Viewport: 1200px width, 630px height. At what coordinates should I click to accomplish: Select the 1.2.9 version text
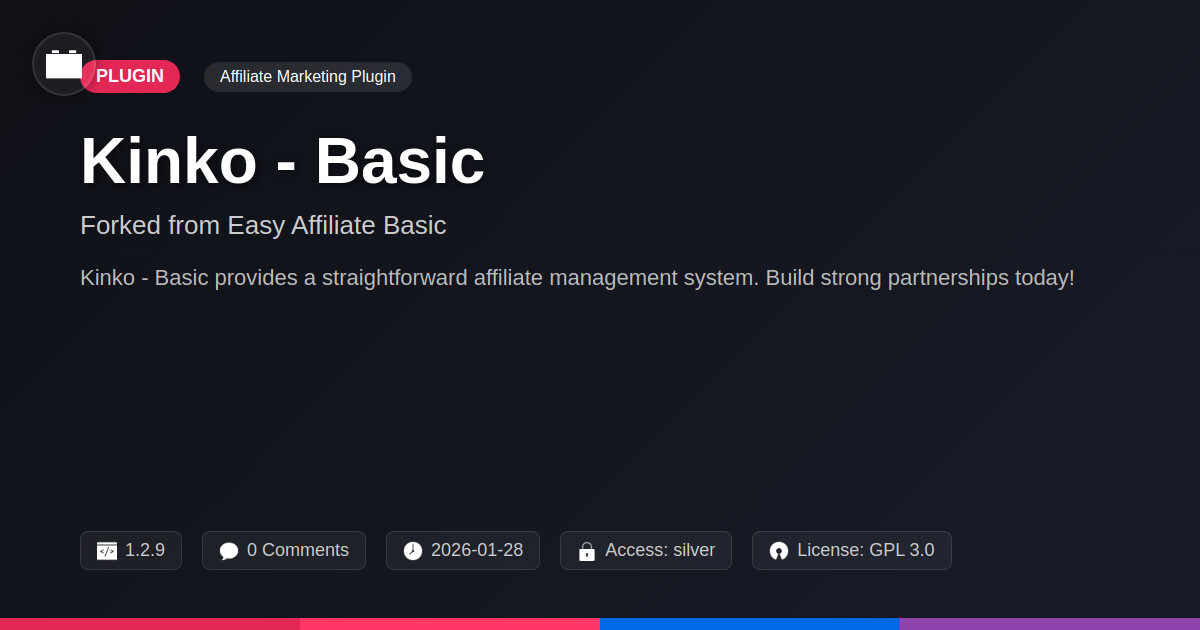145,550
